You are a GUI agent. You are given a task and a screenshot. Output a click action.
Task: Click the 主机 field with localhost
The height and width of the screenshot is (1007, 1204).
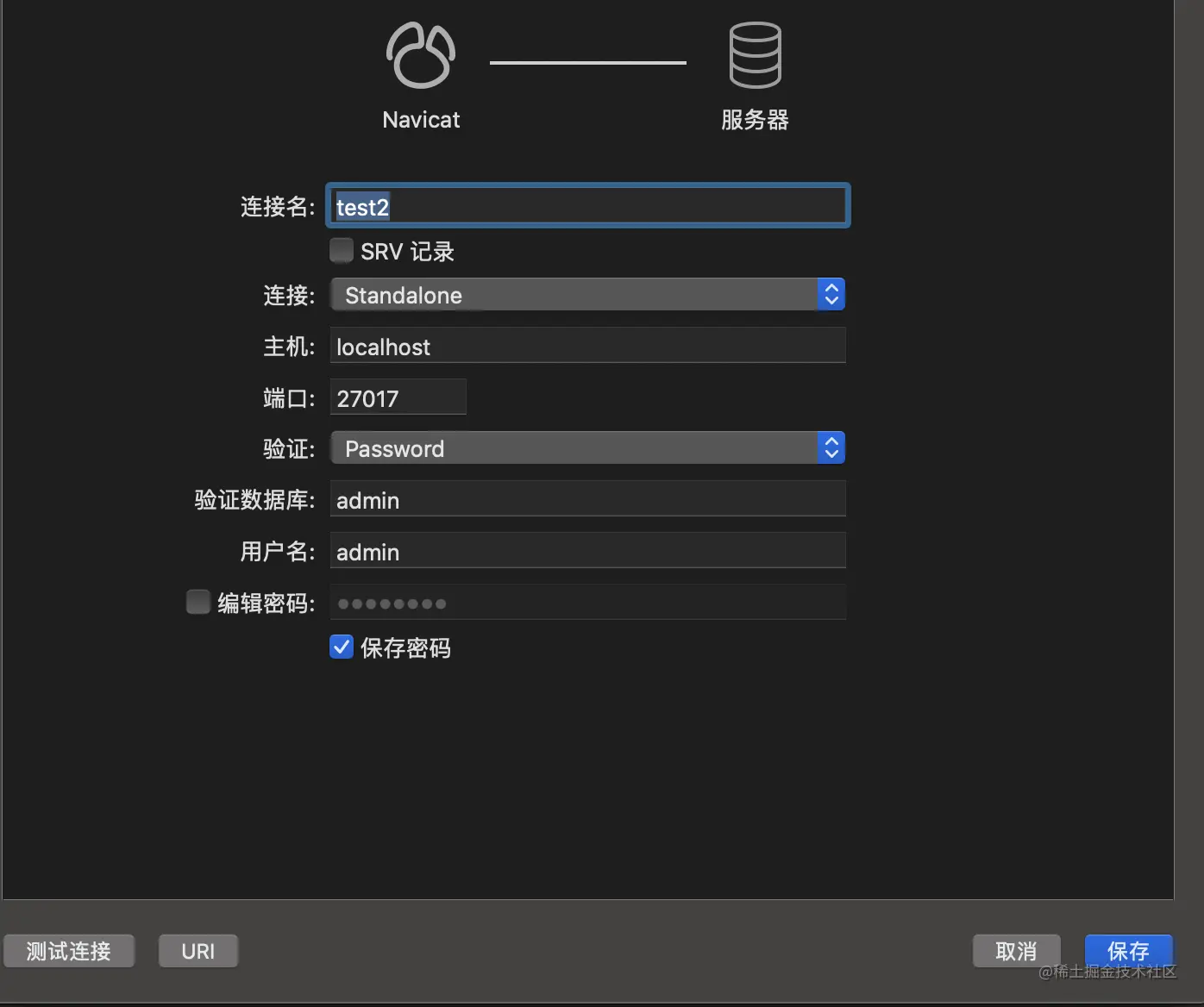click(x=588, y=346)
